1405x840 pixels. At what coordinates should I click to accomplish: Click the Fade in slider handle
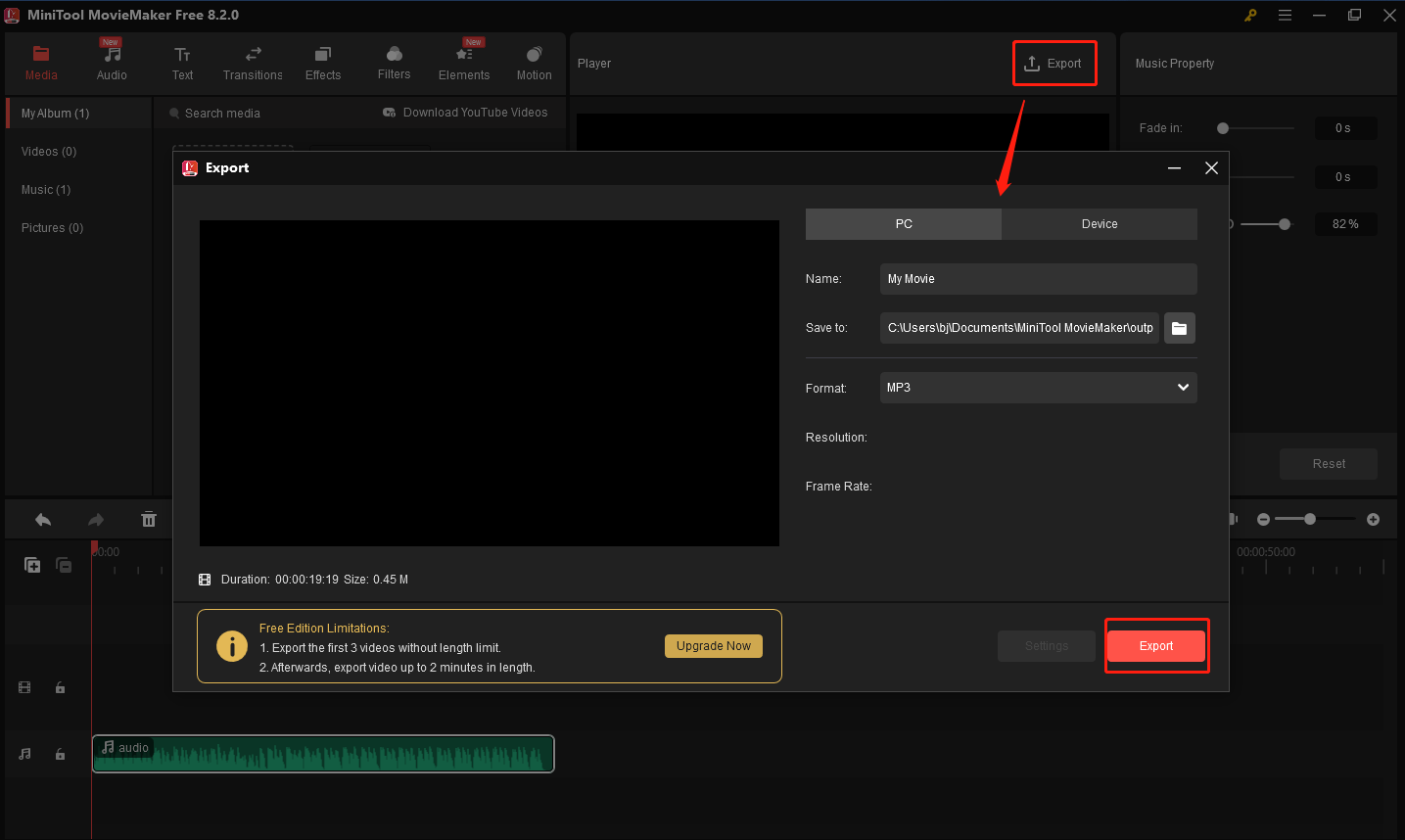click(x=1223, y=128)
